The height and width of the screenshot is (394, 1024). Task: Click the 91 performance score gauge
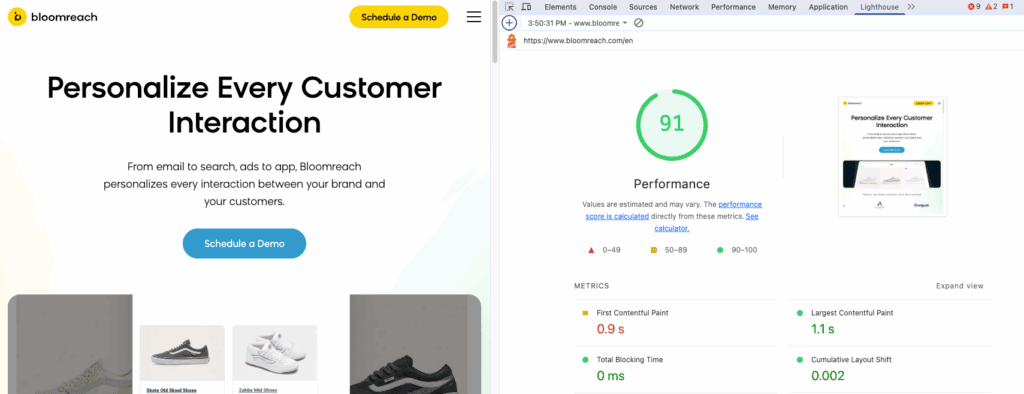[x=671, y=124]
